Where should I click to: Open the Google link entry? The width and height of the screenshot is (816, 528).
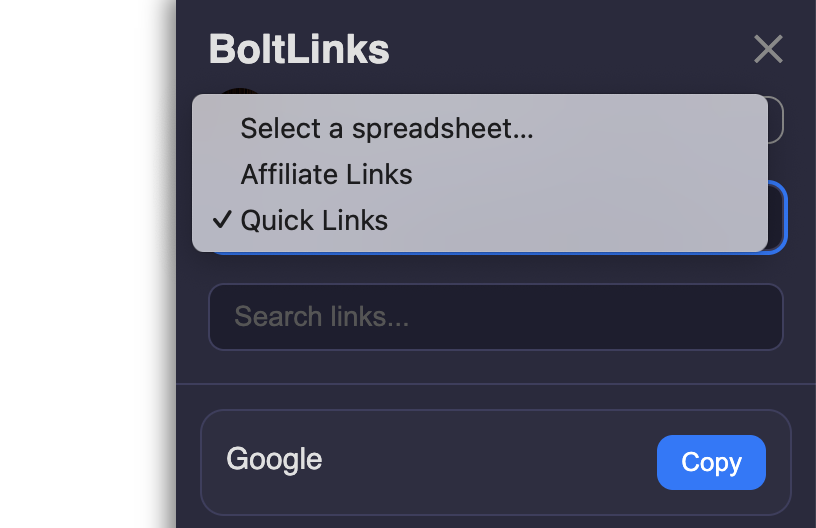point(495,462)
